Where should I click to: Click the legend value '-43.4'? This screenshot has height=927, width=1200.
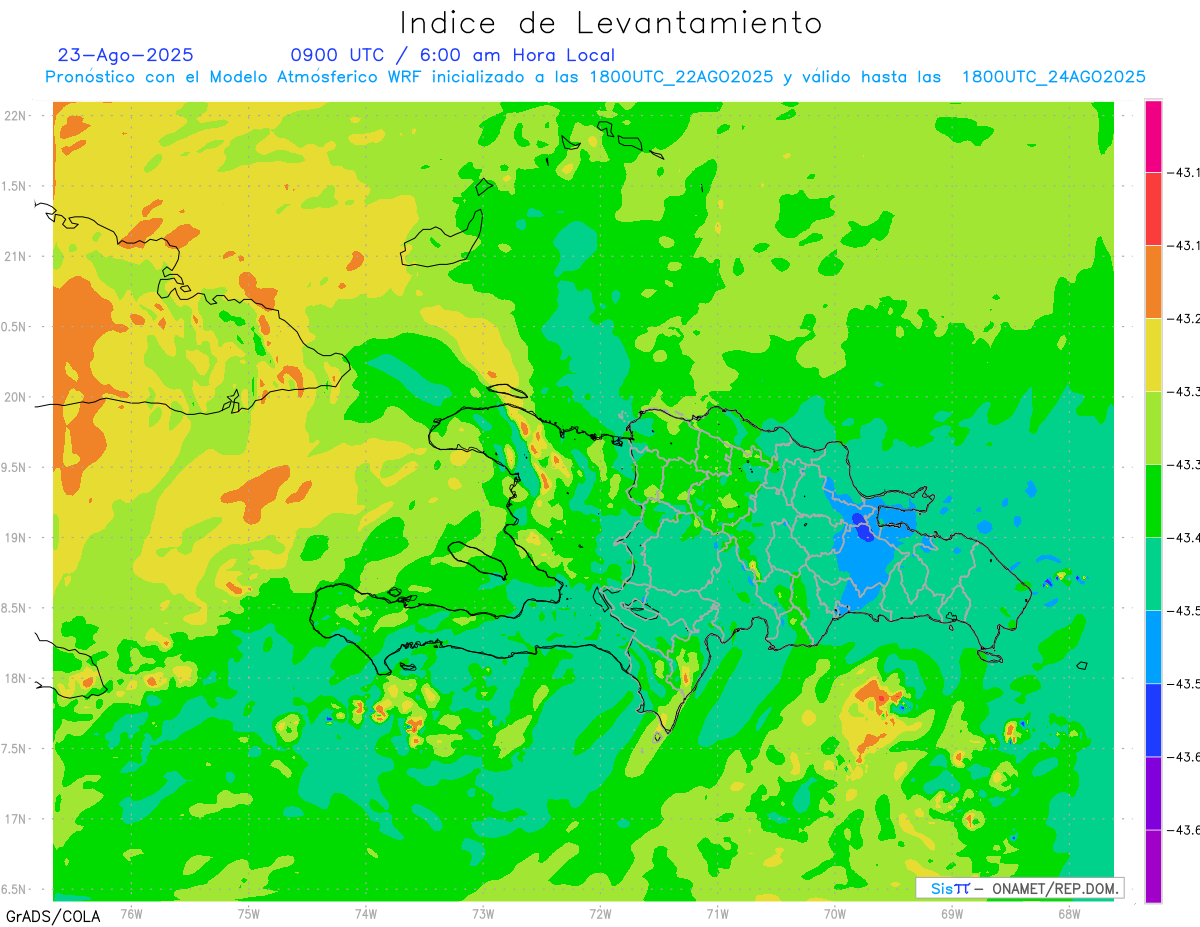(x=1184, y=538)
